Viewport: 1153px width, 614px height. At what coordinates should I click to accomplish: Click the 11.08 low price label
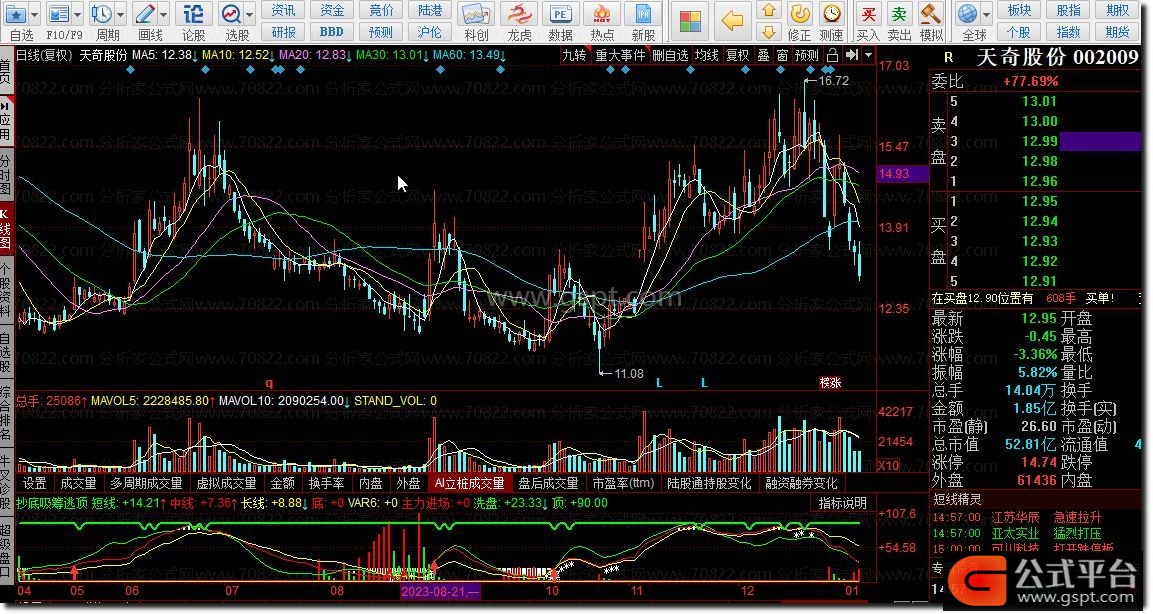point(628,374)
